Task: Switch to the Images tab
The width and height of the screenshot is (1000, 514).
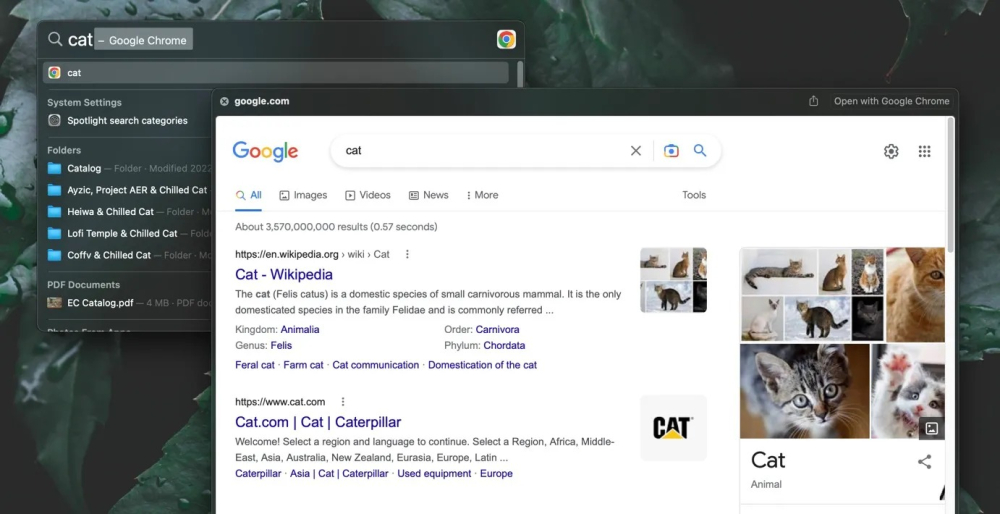Action: [303, 195]
